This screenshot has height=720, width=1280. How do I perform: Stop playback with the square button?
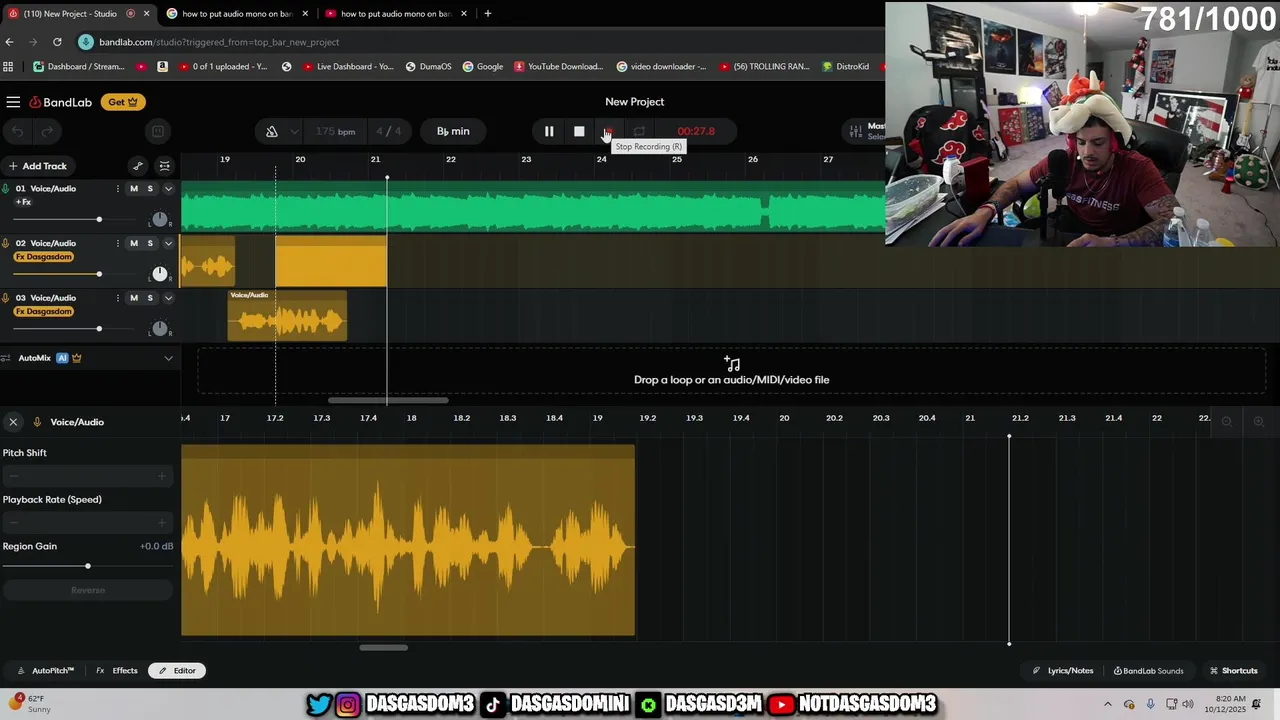pos(579,131)
